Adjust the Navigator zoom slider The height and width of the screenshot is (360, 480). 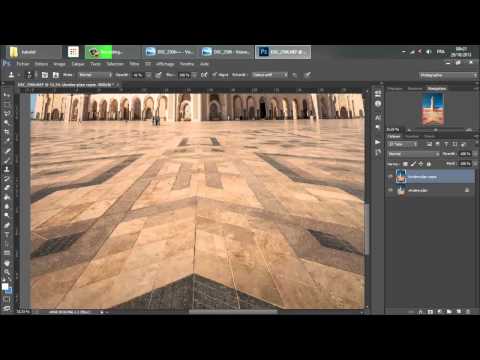tap(435, 130)
